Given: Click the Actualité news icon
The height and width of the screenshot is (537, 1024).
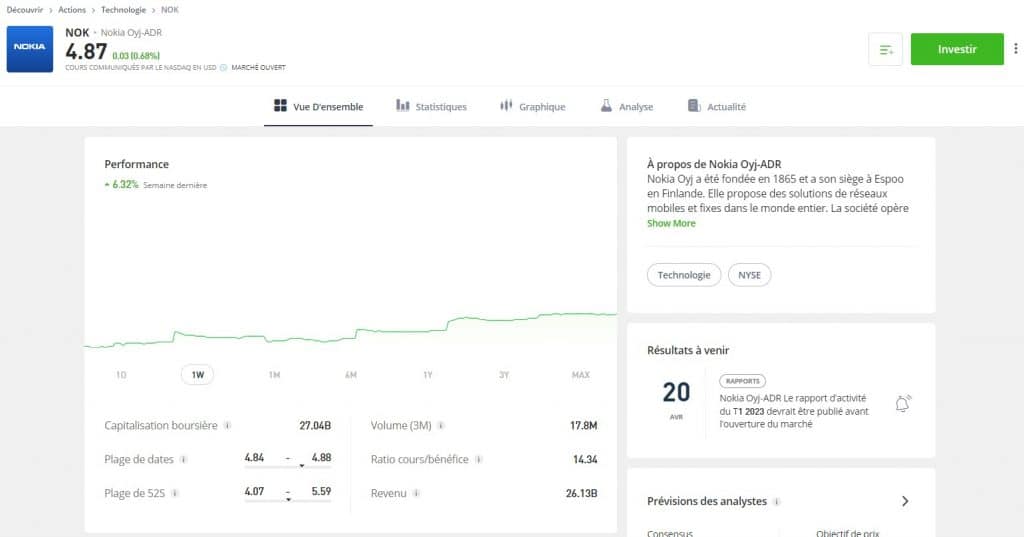Looking at the screenshot, I should tap(694, 106).
